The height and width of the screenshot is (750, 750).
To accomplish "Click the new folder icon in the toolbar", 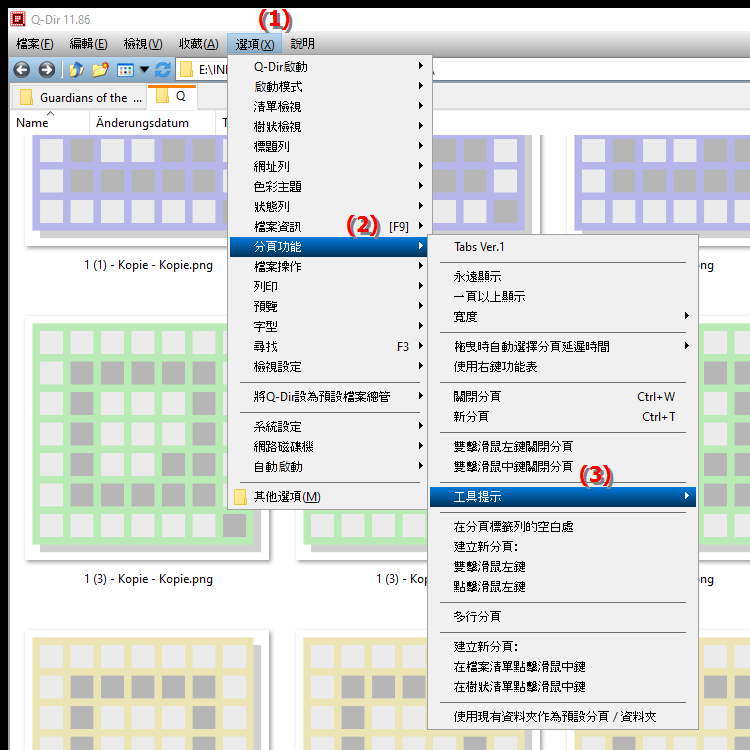I will [100, 70].
